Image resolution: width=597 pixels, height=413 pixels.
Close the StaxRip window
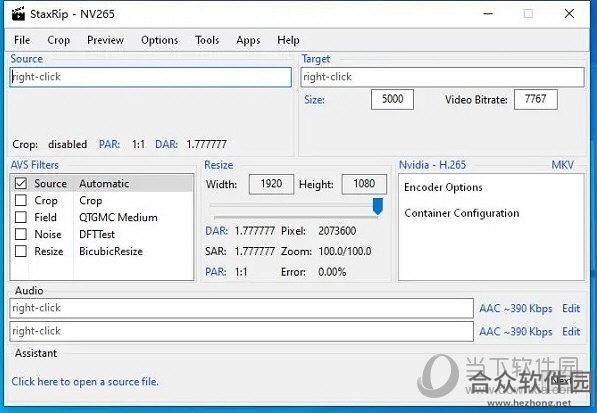569,14
